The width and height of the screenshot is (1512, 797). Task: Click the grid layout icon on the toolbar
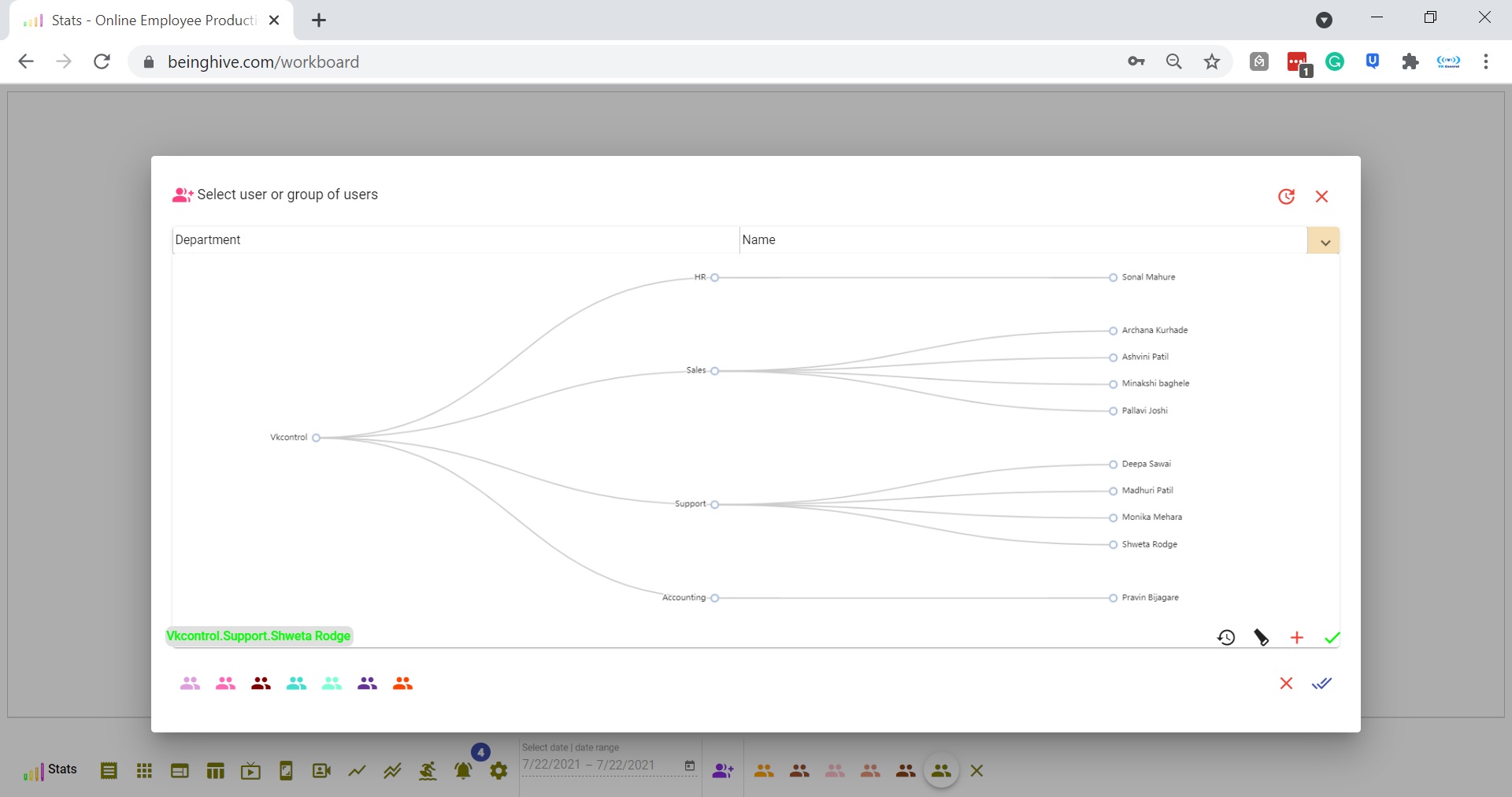(144, 771)
